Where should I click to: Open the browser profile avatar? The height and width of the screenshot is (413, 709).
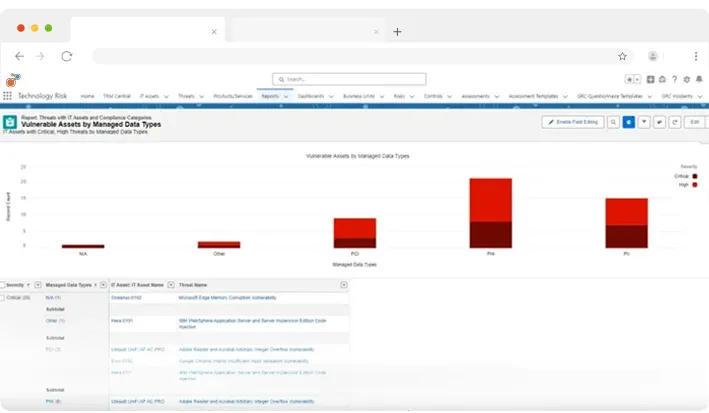pos(652,56)
